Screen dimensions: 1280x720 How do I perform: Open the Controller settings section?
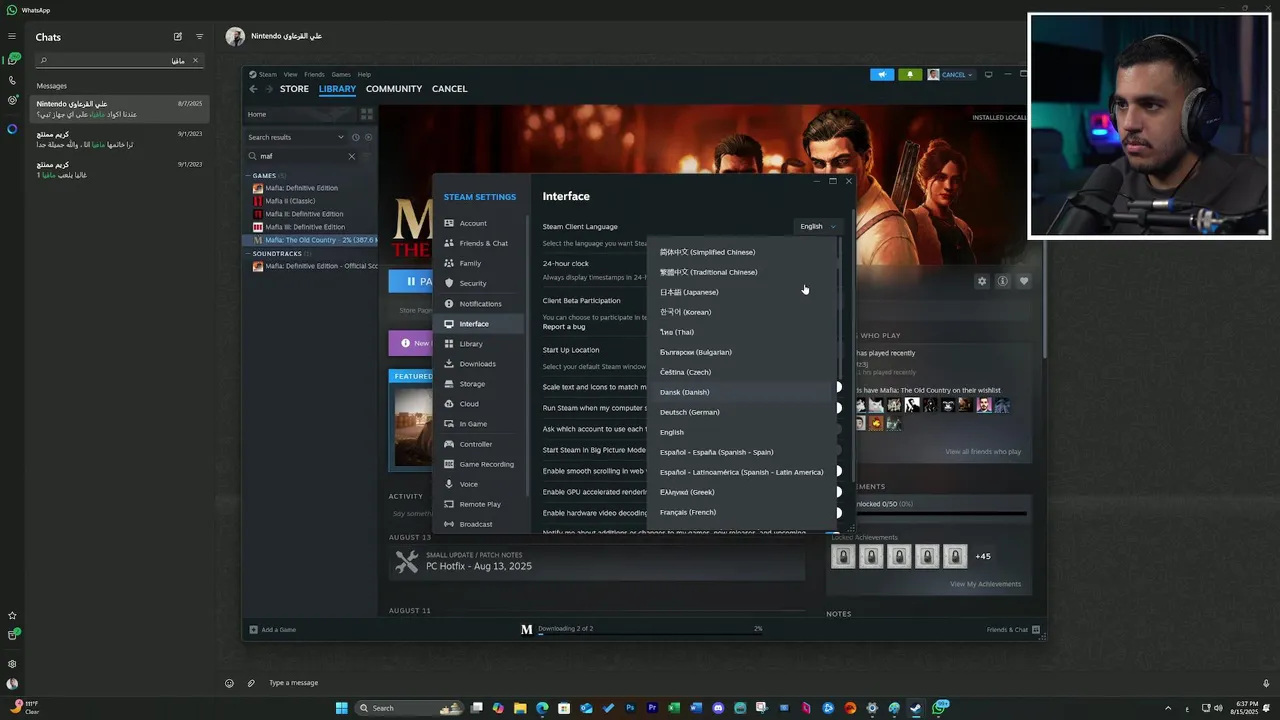480,443
